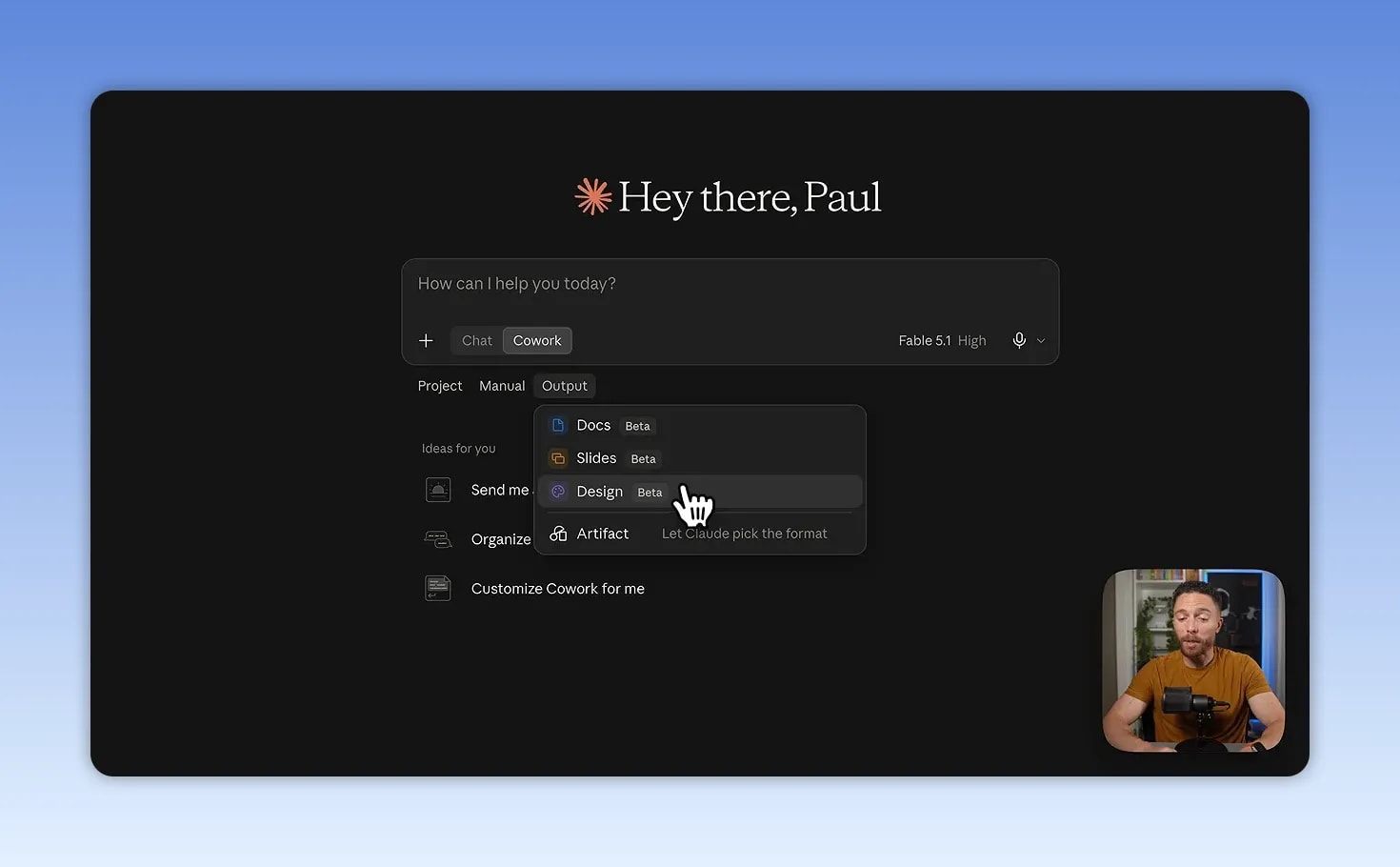Switch to Cowork mode
This screenshot has height=867, width=1400.
click(x=537, y=340)
